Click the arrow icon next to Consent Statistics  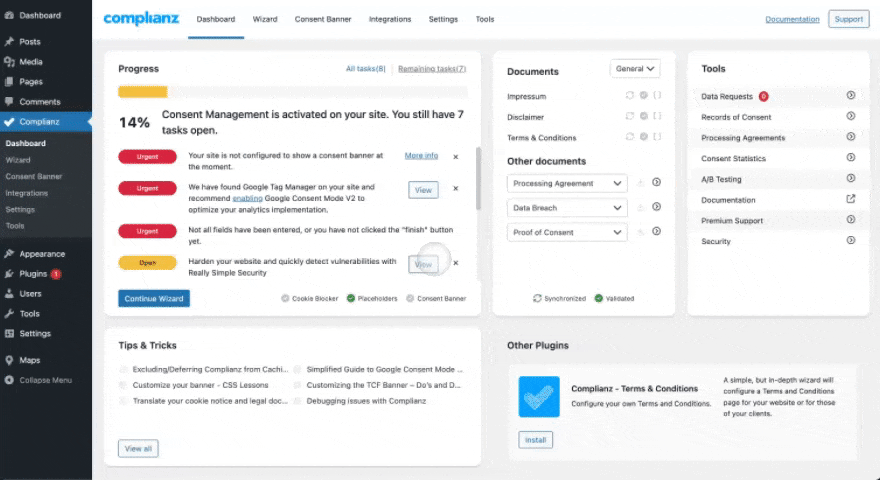(850, 158)
